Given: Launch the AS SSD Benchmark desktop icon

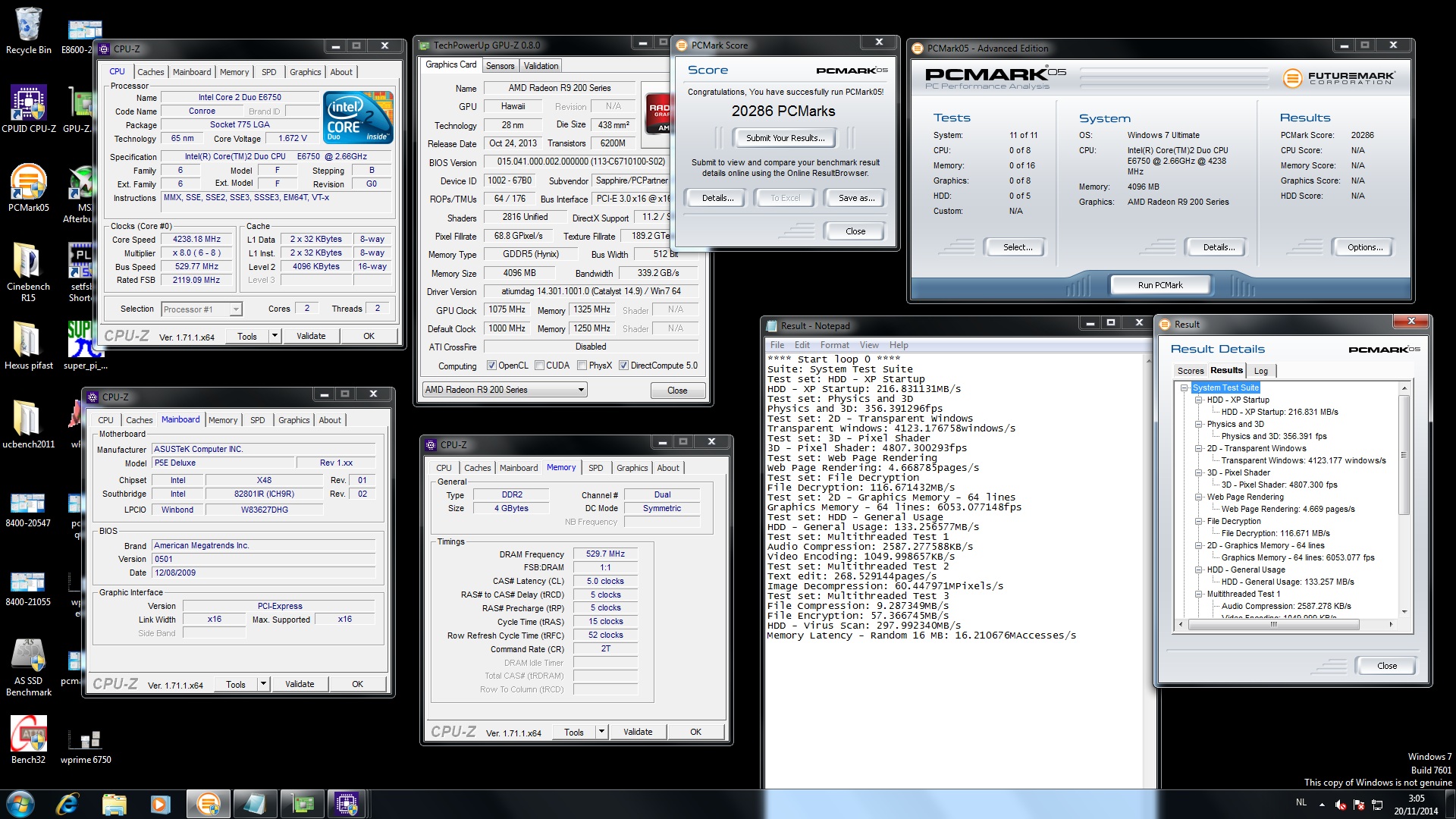Looking at the screenshot, I should click(x=28, y=667).
